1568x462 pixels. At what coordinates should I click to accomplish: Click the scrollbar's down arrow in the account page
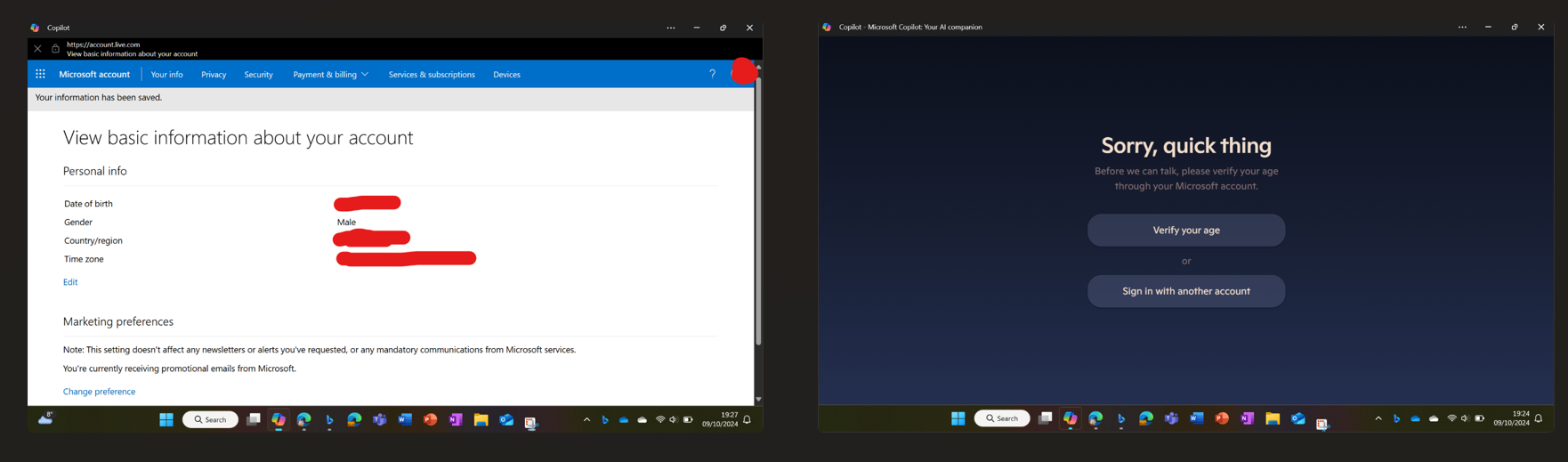(758, 400)
